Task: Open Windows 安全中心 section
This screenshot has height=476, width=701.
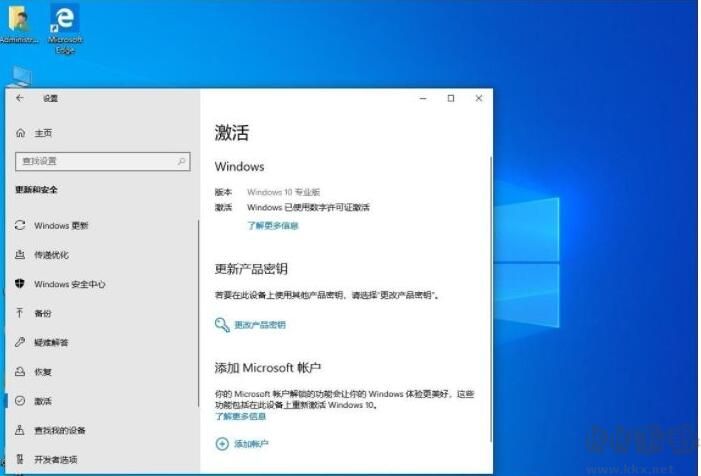Action: (102, 284)
